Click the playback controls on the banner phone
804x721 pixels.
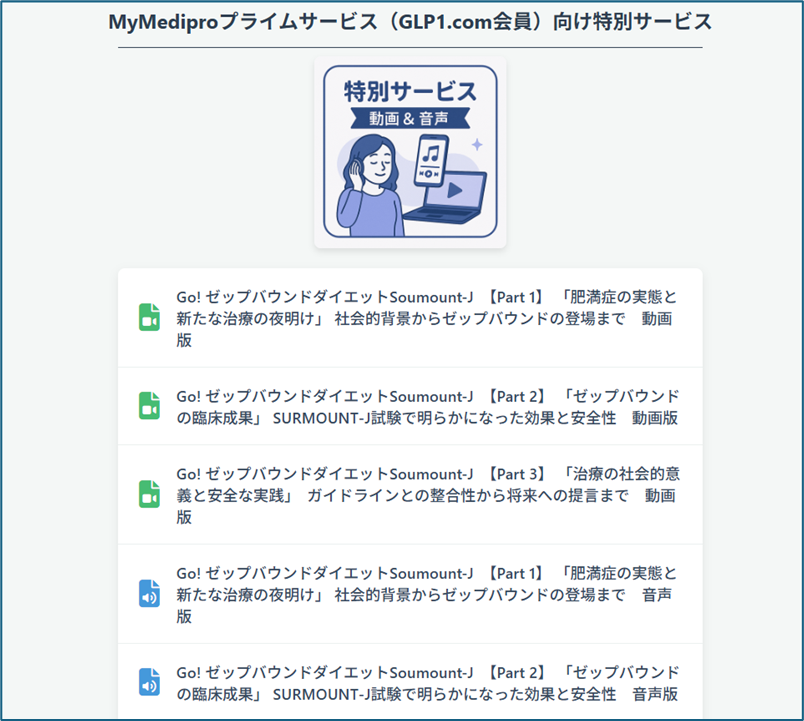click(x=430, y=174)
